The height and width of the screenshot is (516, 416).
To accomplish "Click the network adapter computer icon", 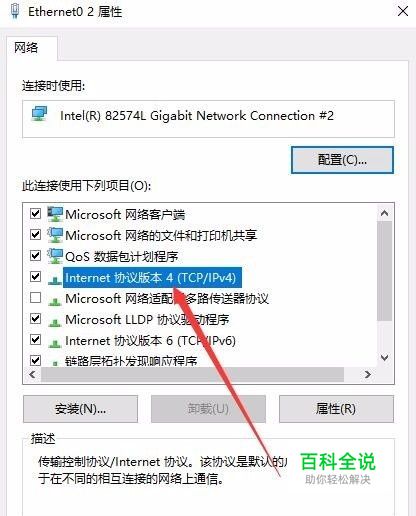I will point(39,114).
